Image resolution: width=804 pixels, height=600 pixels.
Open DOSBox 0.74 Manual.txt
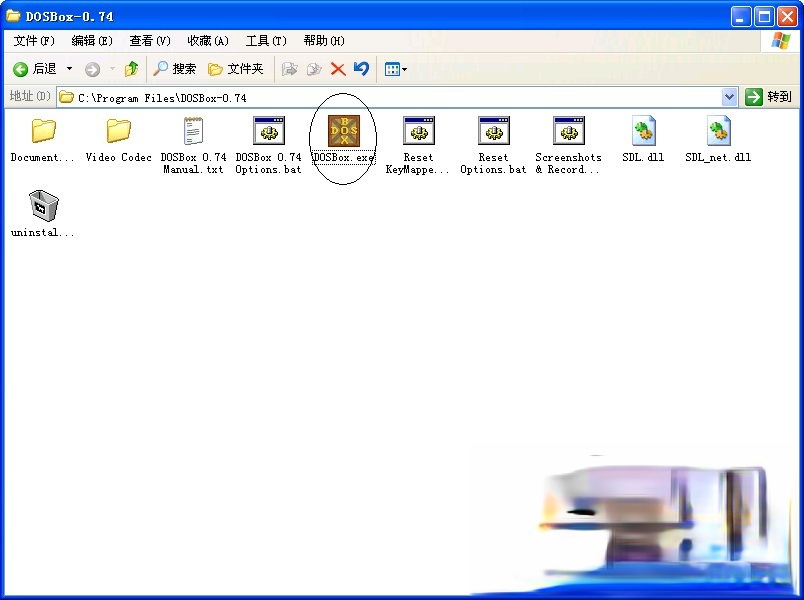[193, 132]
